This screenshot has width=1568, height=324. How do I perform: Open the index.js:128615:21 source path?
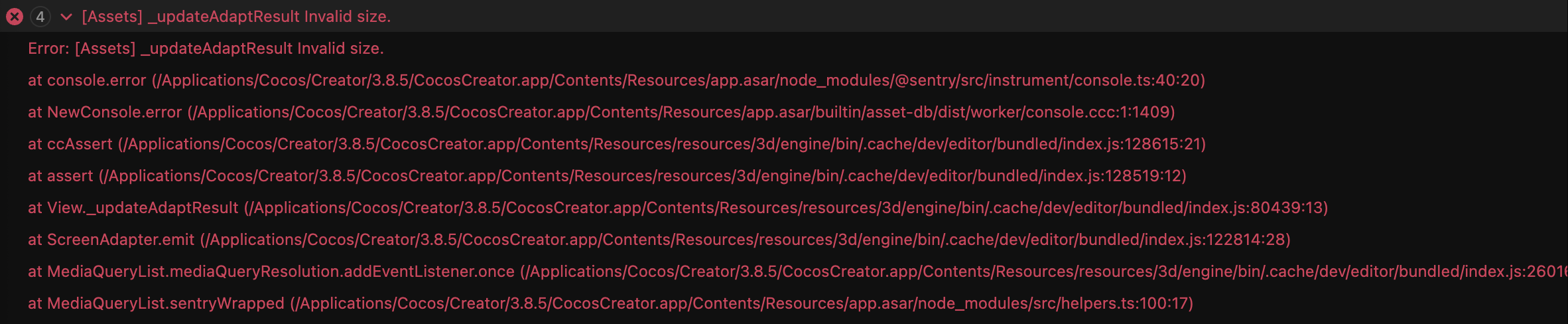(x=661, y=144)
